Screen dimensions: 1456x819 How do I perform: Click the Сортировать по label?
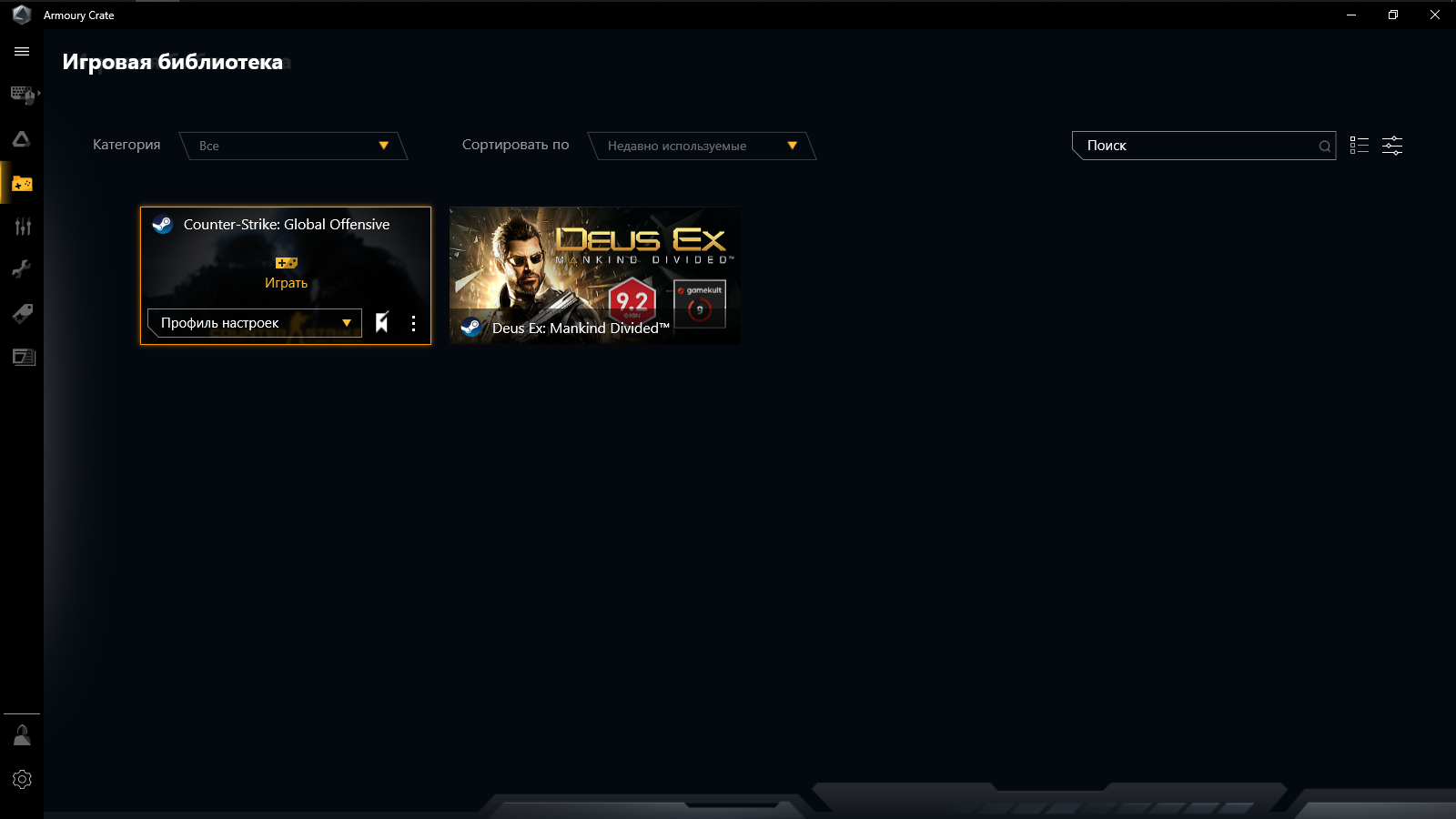pos(515,145)
